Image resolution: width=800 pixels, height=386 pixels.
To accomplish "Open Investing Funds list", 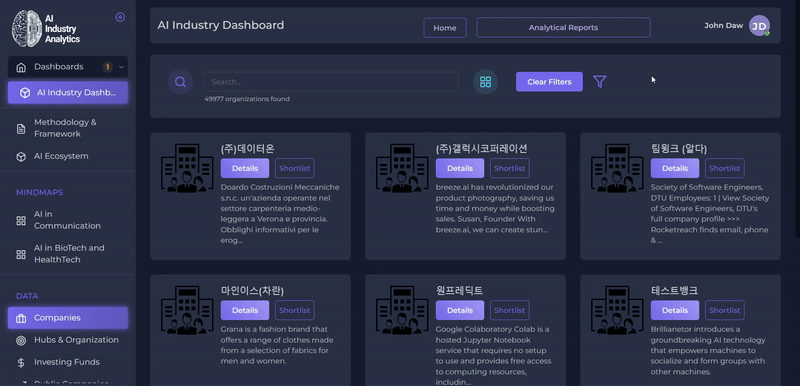I will (x=68, y=362).
